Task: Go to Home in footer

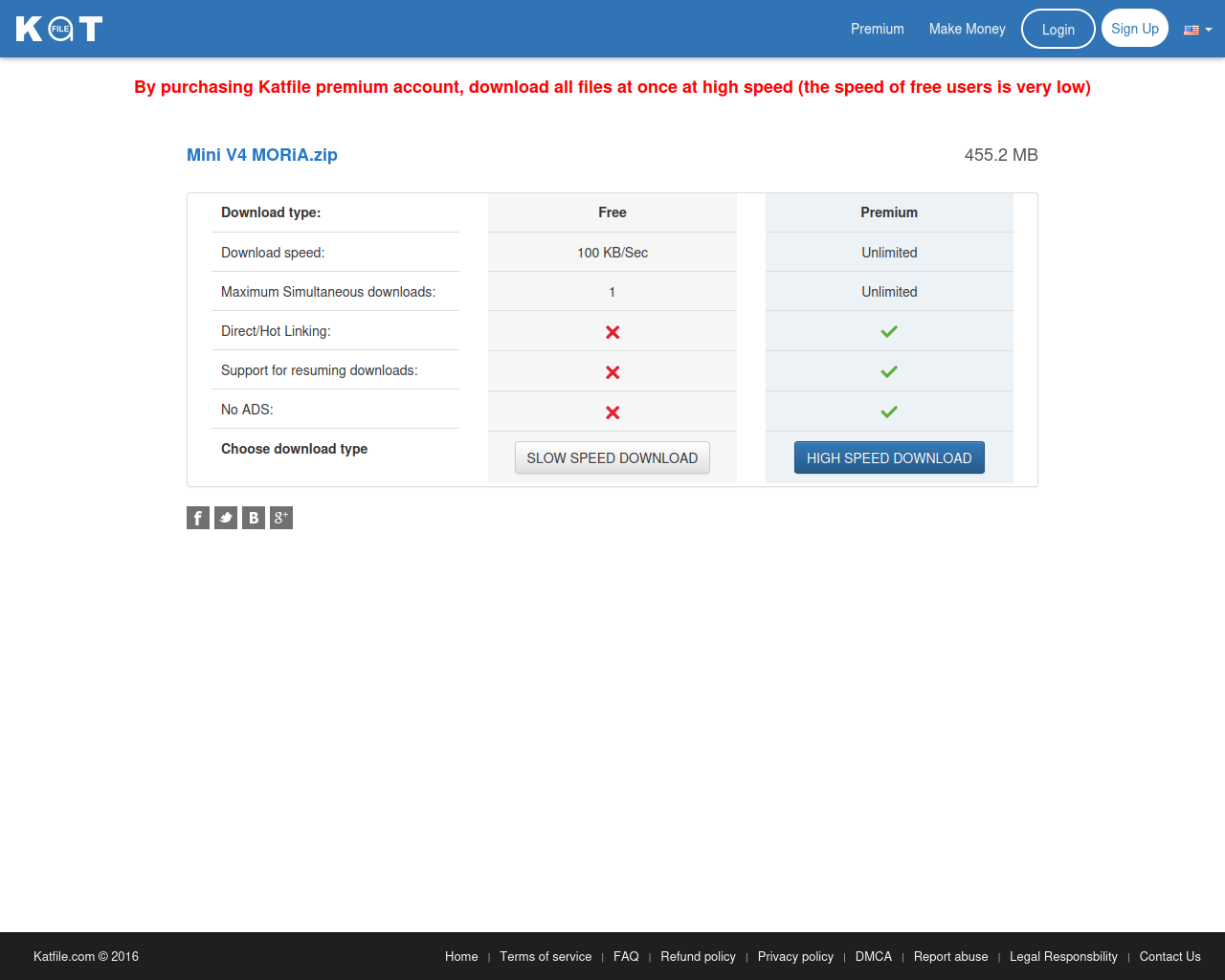Action: click(461, 956)
